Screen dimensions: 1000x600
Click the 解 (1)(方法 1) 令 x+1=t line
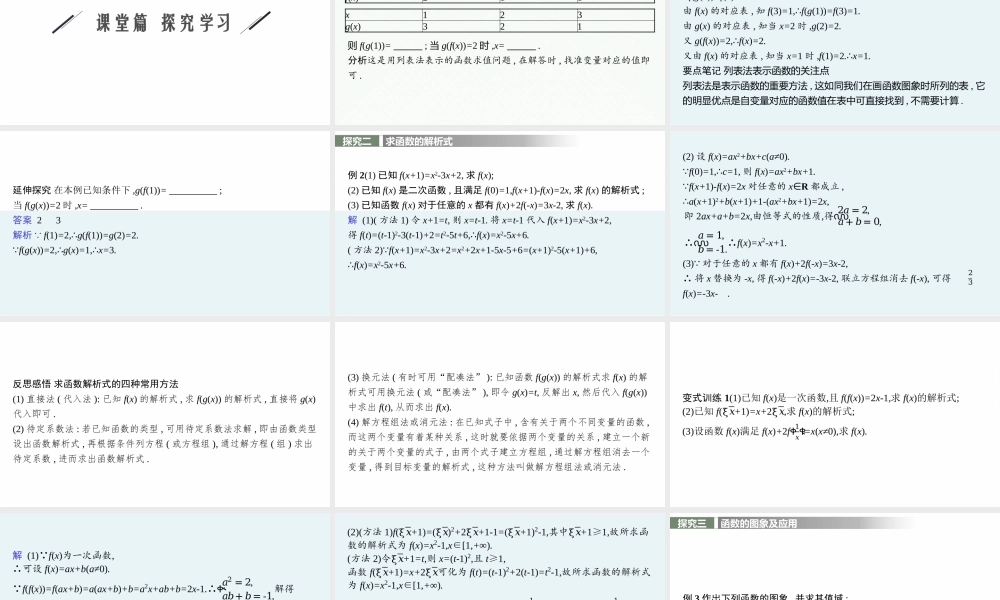(480, 220)
